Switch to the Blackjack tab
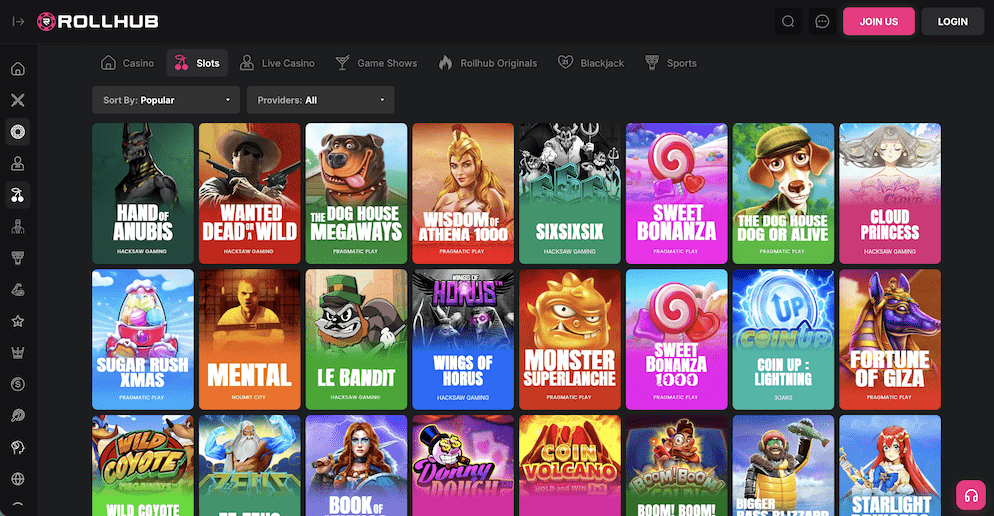This screenshot has height=516, width=994. click(x=591, y=63)
